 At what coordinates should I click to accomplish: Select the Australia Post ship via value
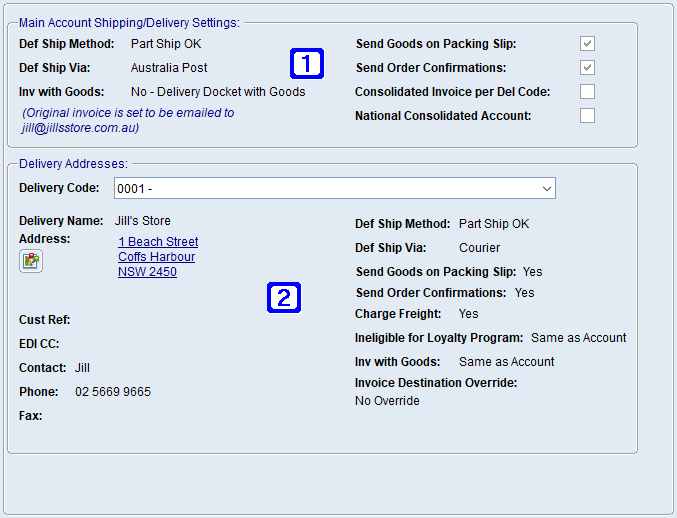point(169,68)
